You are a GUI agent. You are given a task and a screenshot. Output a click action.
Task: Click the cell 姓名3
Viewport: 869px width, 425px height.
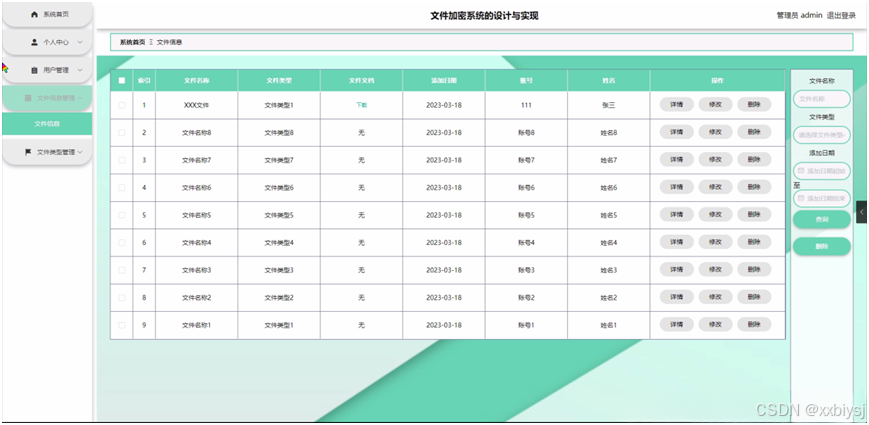(609, 270)
